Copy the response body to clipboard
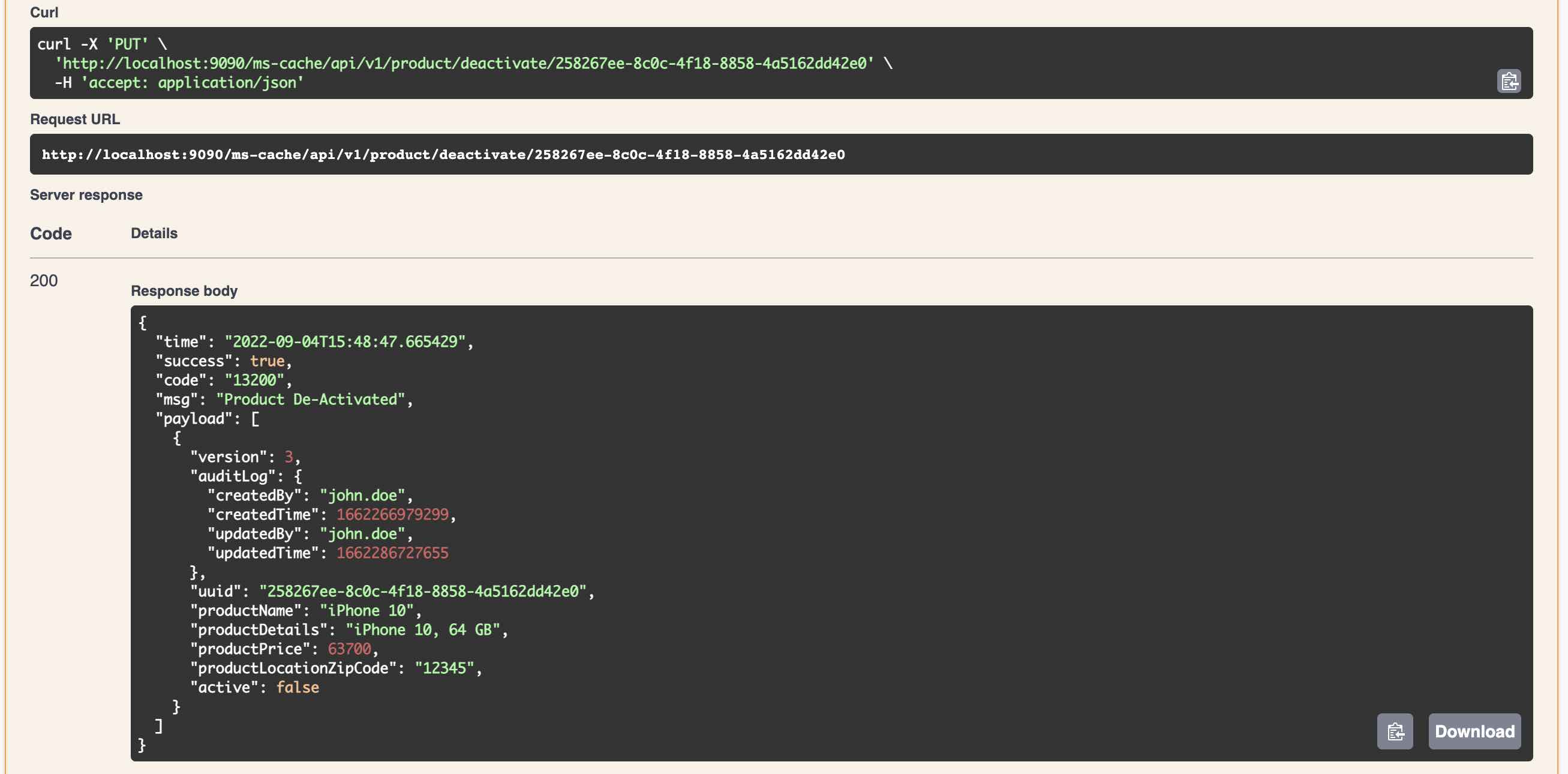Image resolution: width=1568 pixels, height=774 pixels. point(1395,731)
